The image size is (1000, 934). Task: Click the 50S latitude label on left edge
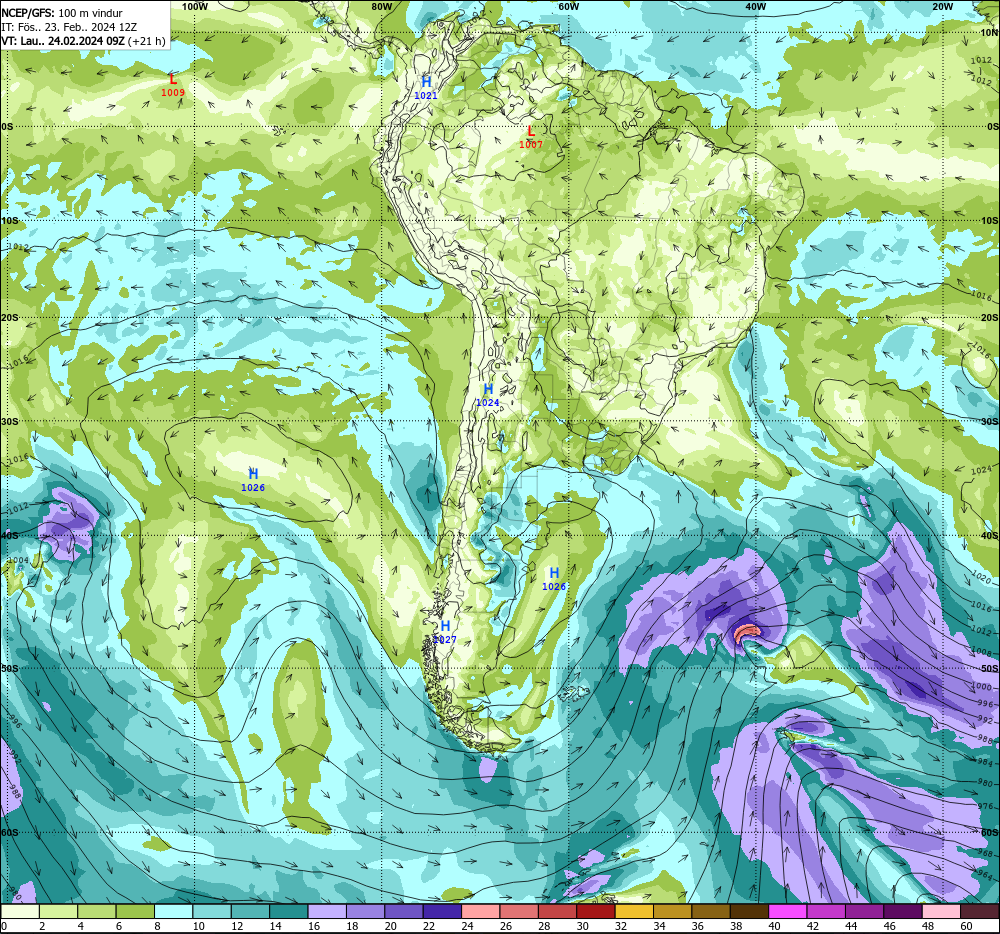pyautogui.click(x=10, y=668)
